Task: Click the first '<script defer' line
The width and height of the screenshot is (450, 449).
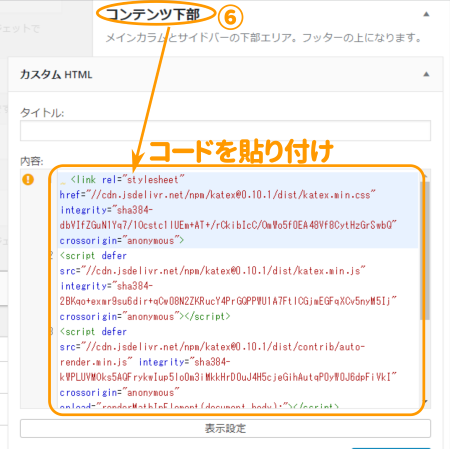Action: [x=93, y=256]
